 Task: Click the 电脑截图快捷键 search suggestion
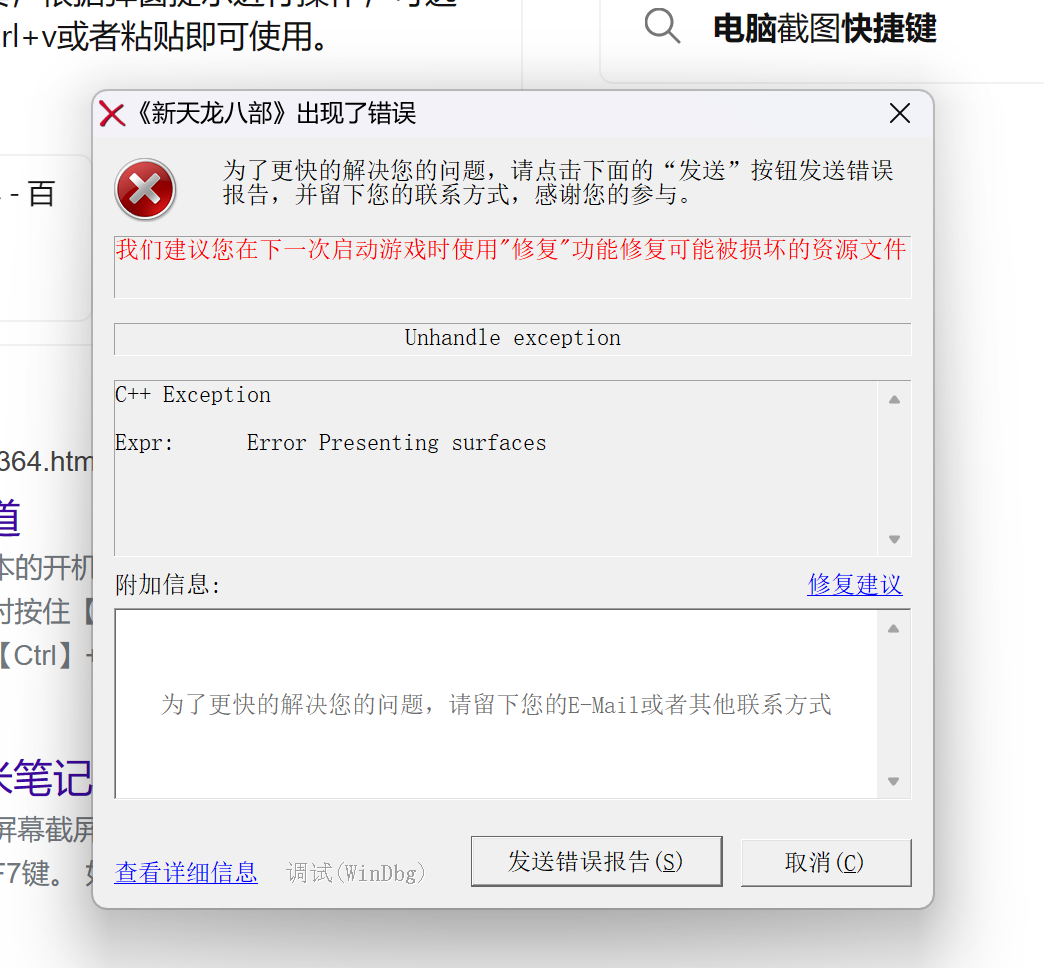point(824,29)
